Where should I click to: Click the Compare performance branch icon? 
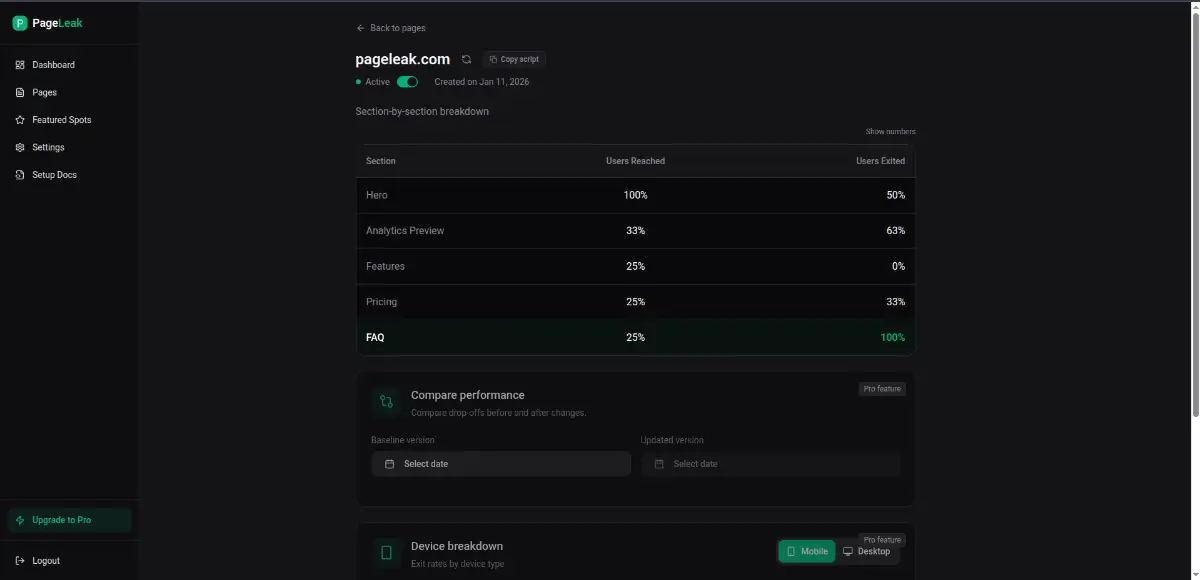click(x=386, y=402)
